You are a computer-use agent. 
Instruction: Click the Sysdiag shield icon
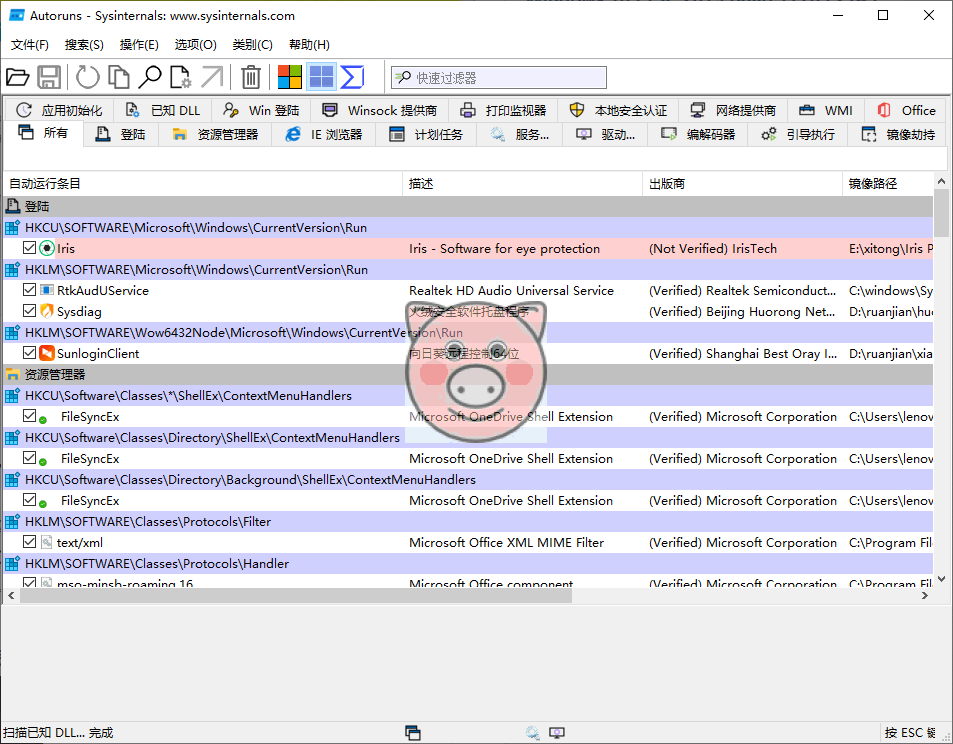[47, 311]
